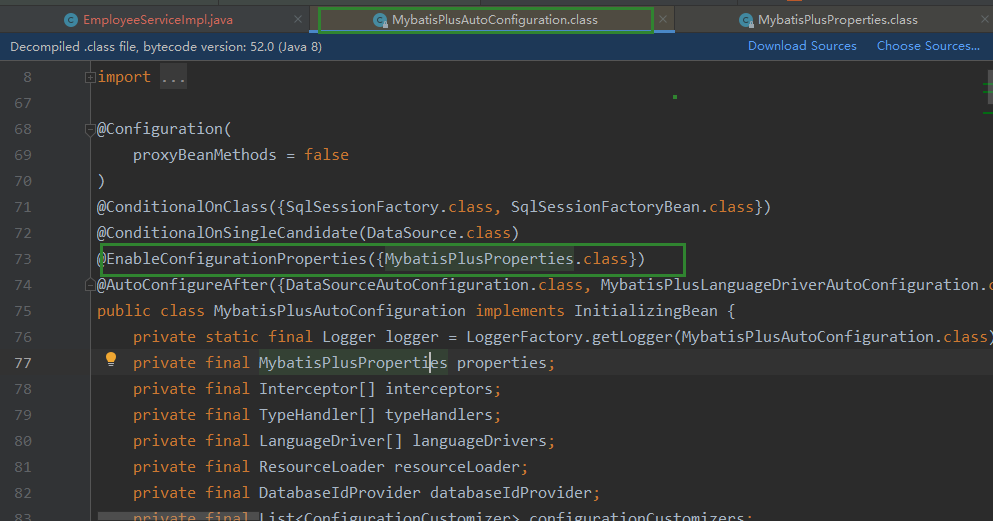Click the interceptors field name
This screenshot has width=993, height=521.
[439, 389]
